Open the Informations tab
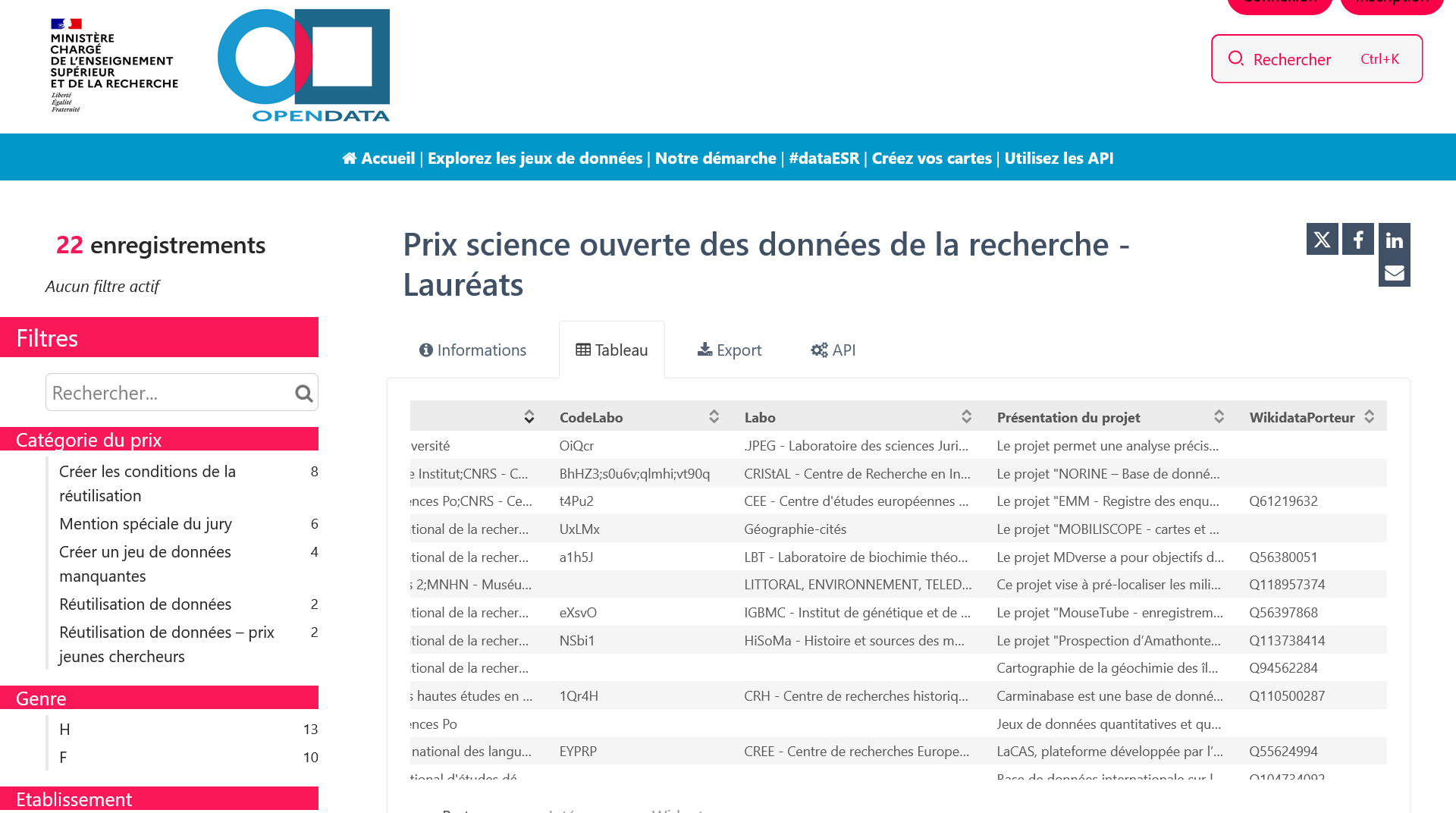The image size is (1456, 813). point(472,350)
